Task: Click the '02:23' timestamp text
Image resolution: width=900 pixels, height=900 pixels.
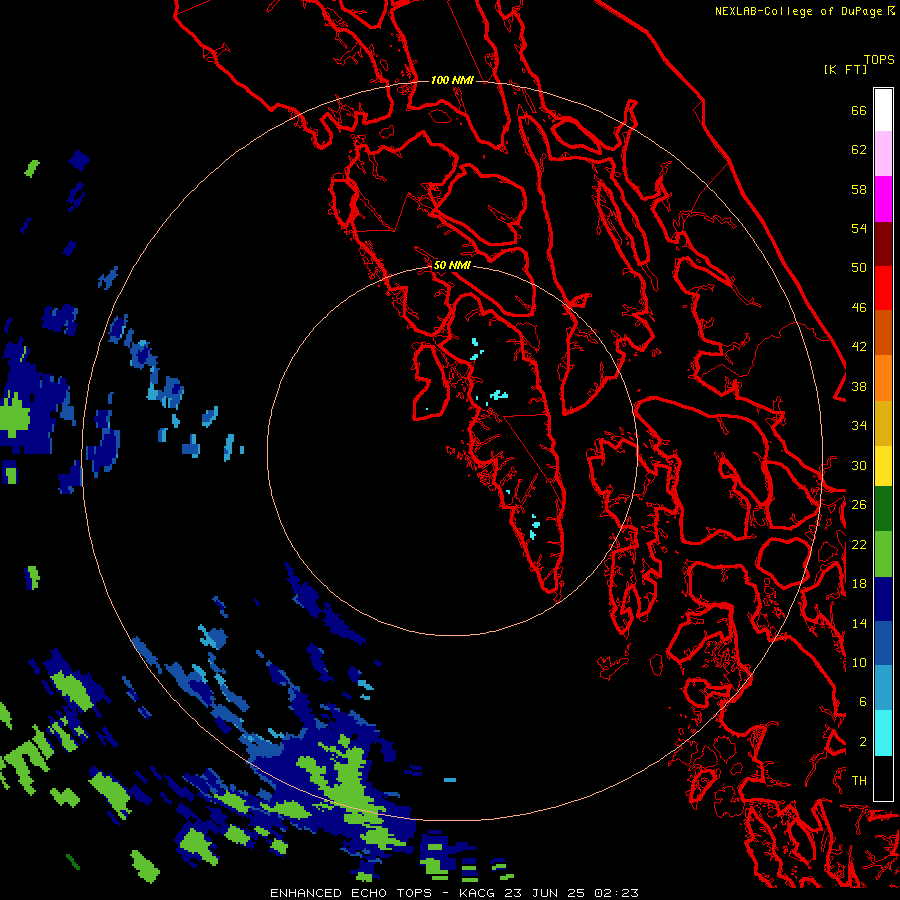Action: [x=616, y=893]
